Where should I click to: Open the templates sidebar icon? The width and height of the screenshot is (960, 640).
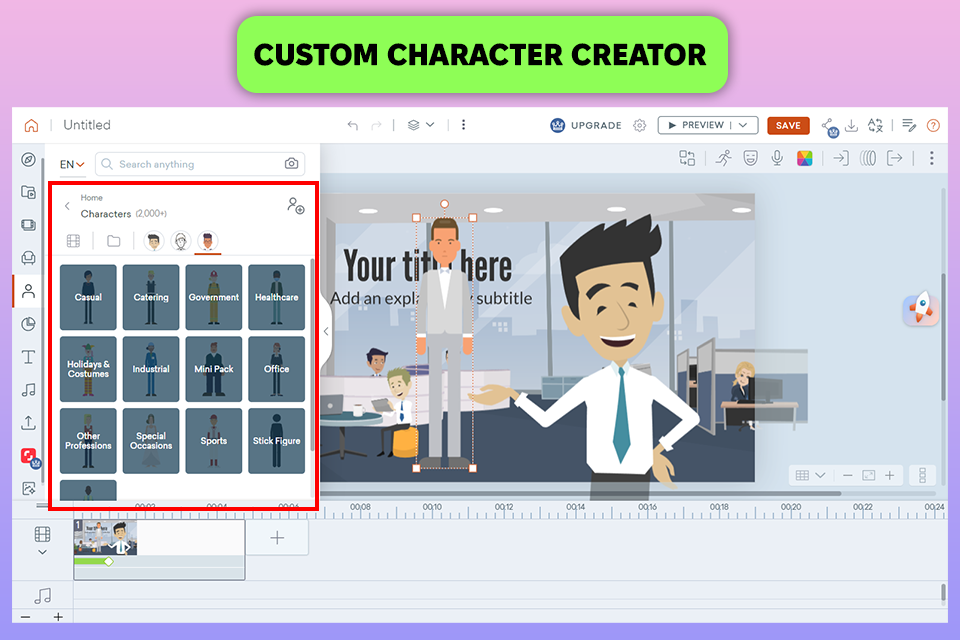pos(28,192)
